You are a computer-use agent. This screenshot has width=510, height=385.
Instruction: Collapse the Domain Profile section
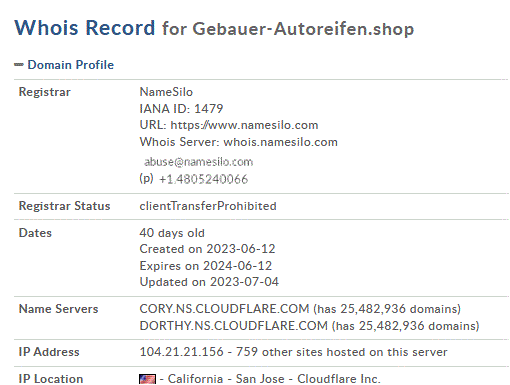click(x=19, y=65)
